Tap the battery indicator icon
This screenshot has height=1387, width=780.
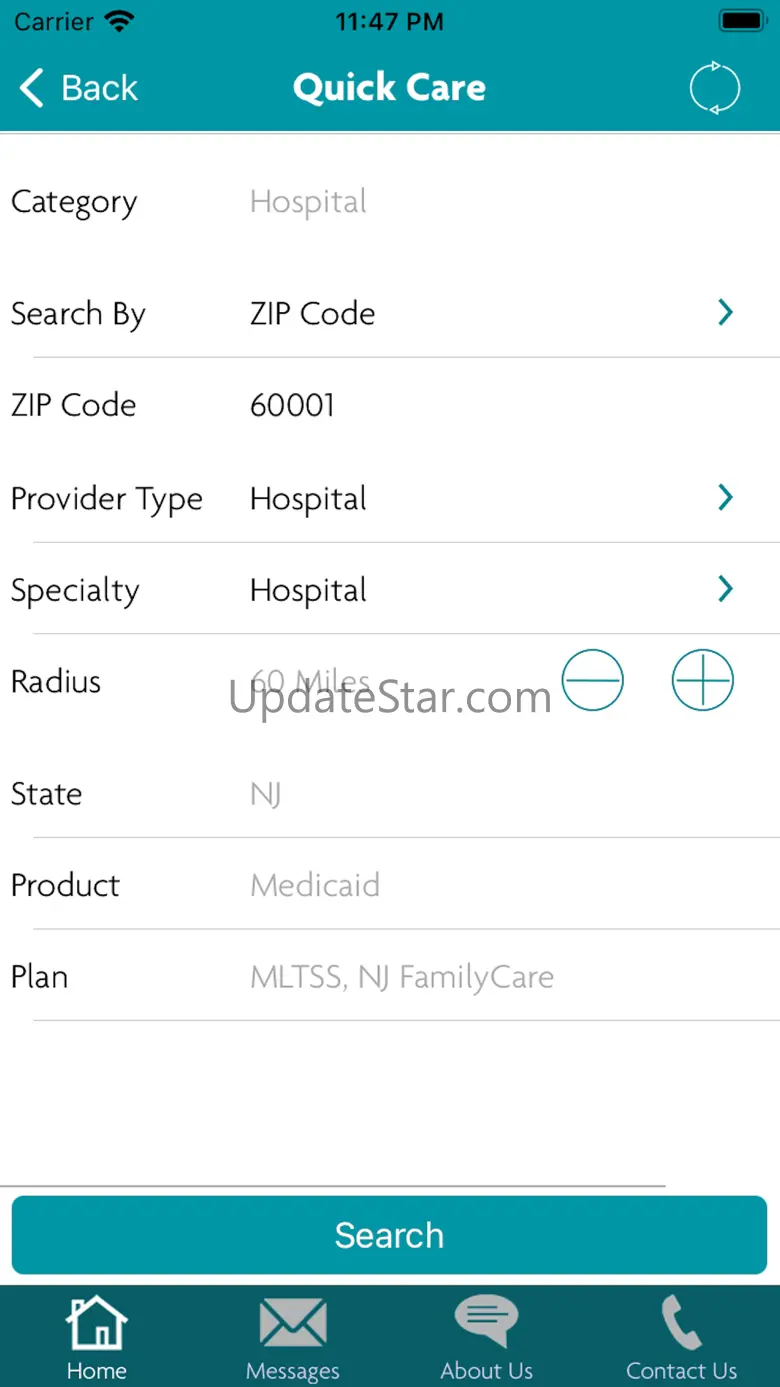pos(742,21)
